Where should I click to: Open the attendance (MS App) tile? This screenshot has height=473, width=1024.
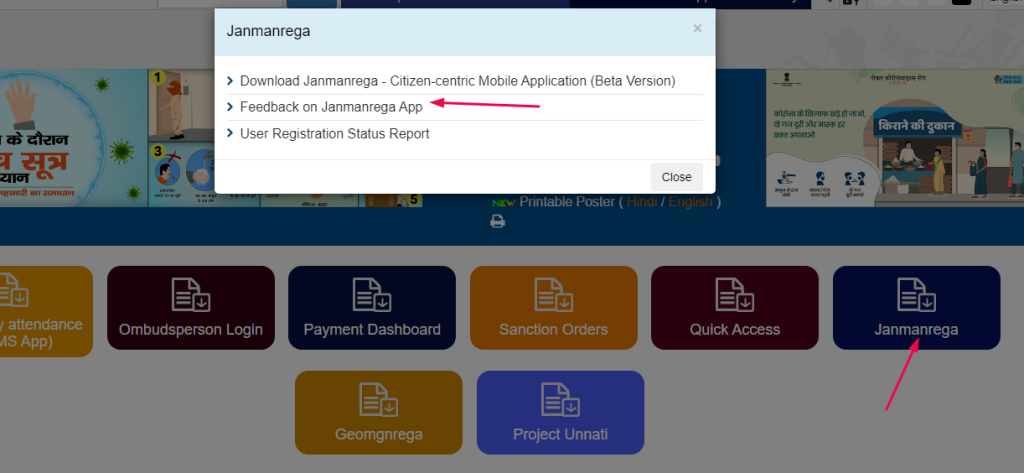(46, 311)
